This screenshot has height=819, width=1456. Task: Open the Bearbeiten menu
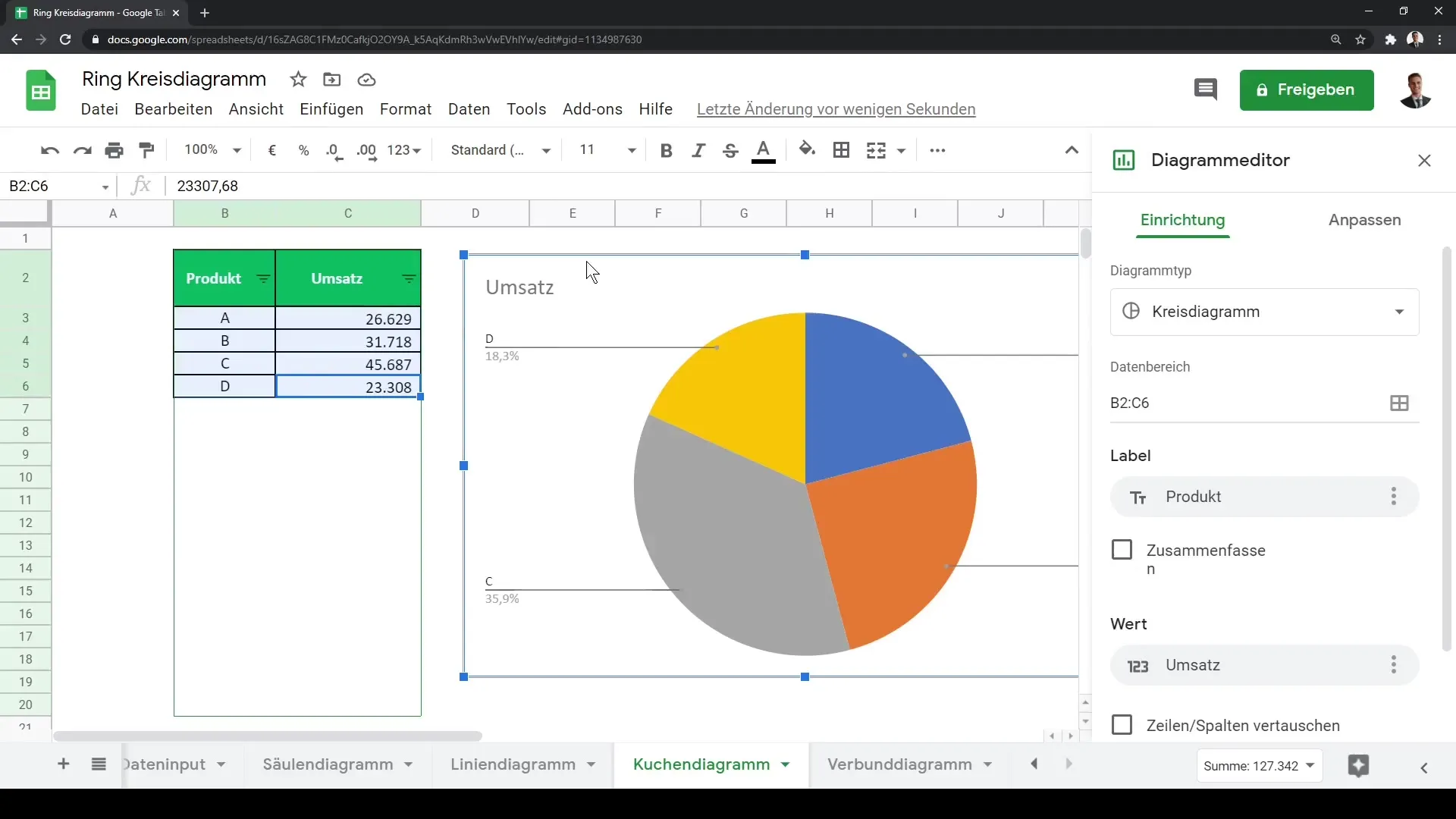[x=174, y=109]
